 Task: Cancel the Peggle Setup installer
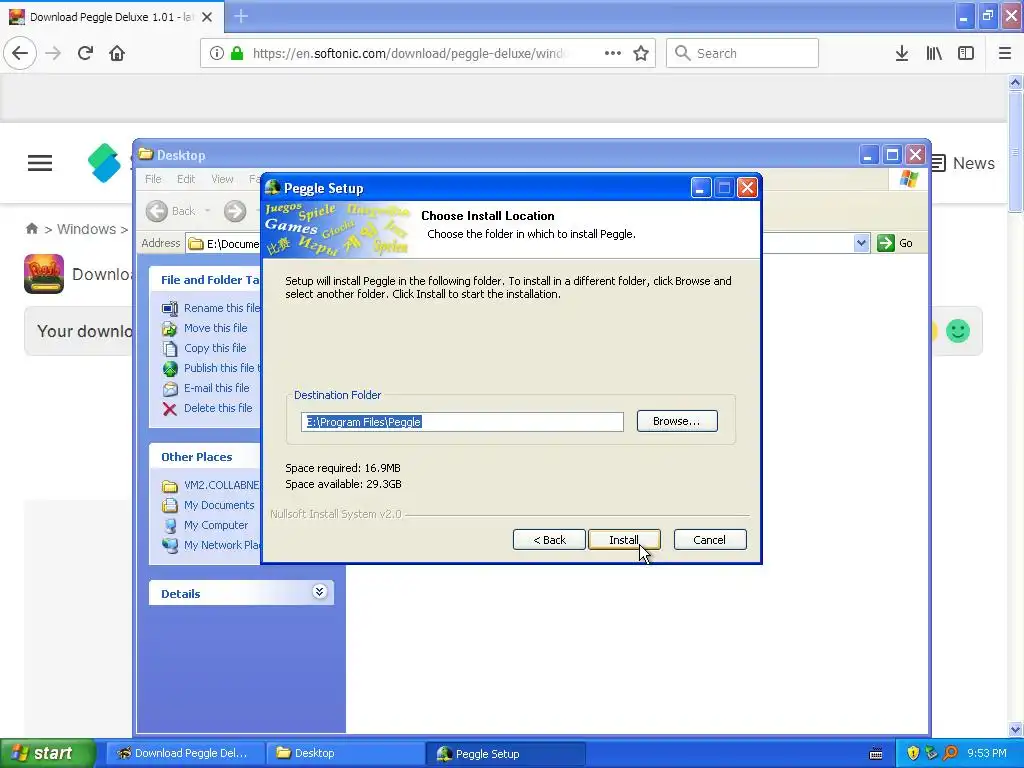(x=710, y=540)
